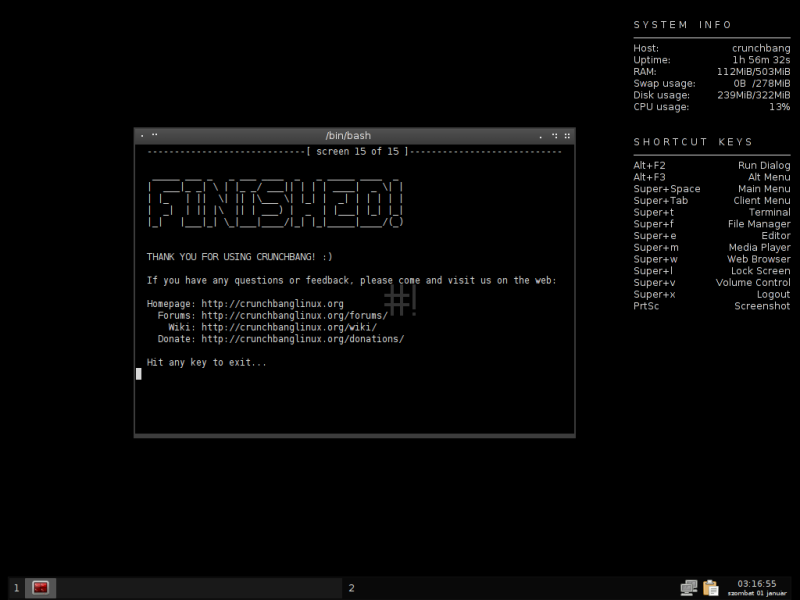Image resolution: width=800 pixels, height=600 pixels.
Task: Click the two-dot button in the terminal titlebar
Action: click(x=155, y=135)
